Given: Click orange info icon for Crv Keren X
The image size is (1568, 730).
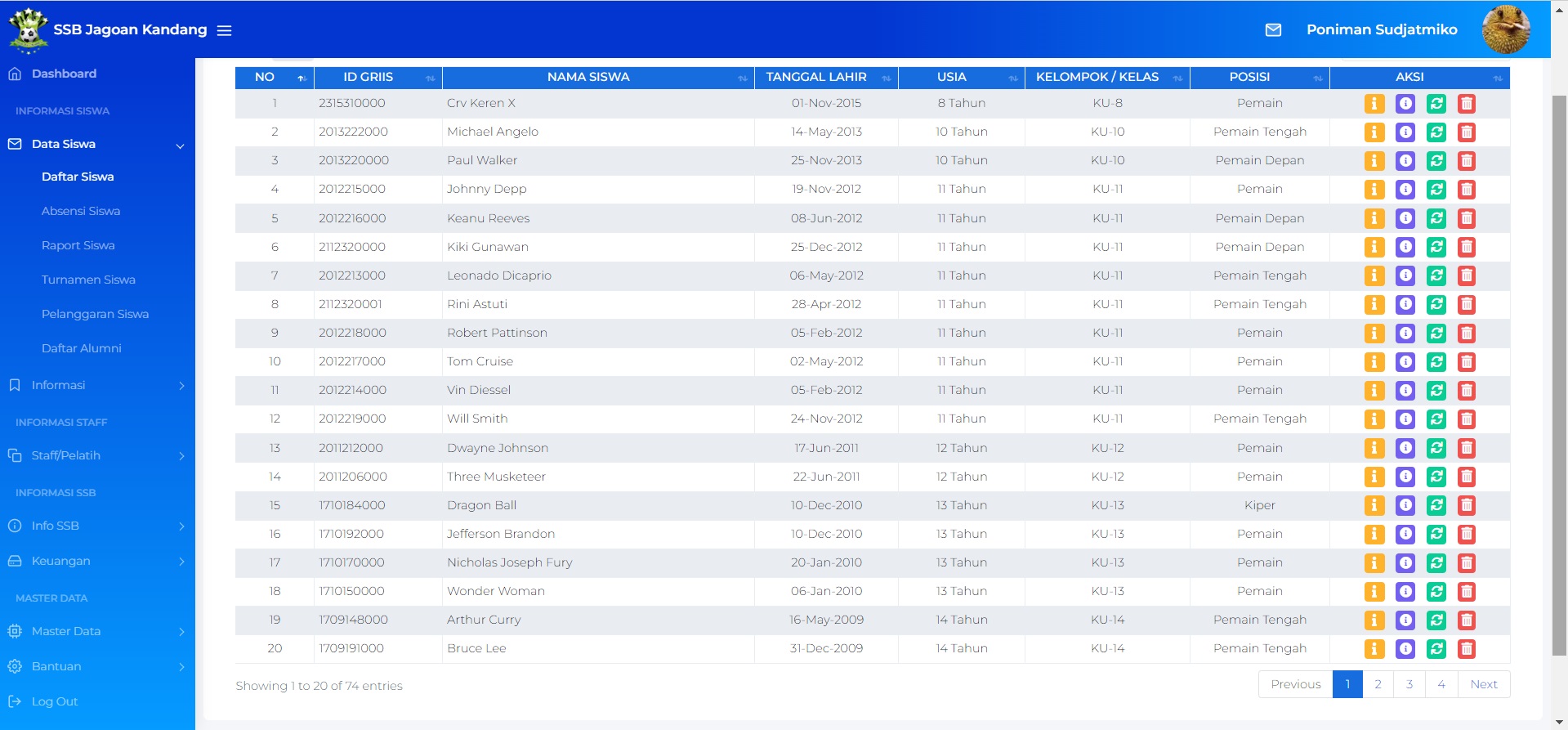Looking at the screenshot, I should coord(1374,104).
